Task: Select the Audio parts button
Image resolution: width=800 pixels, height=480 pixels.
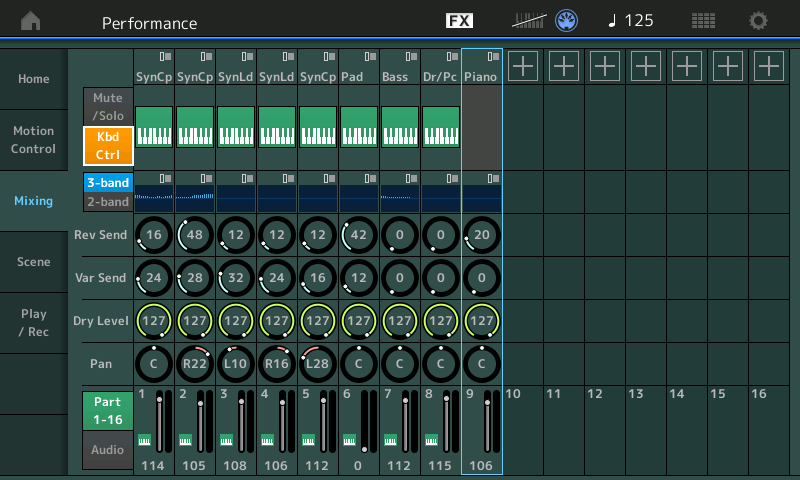Action: 108,450
